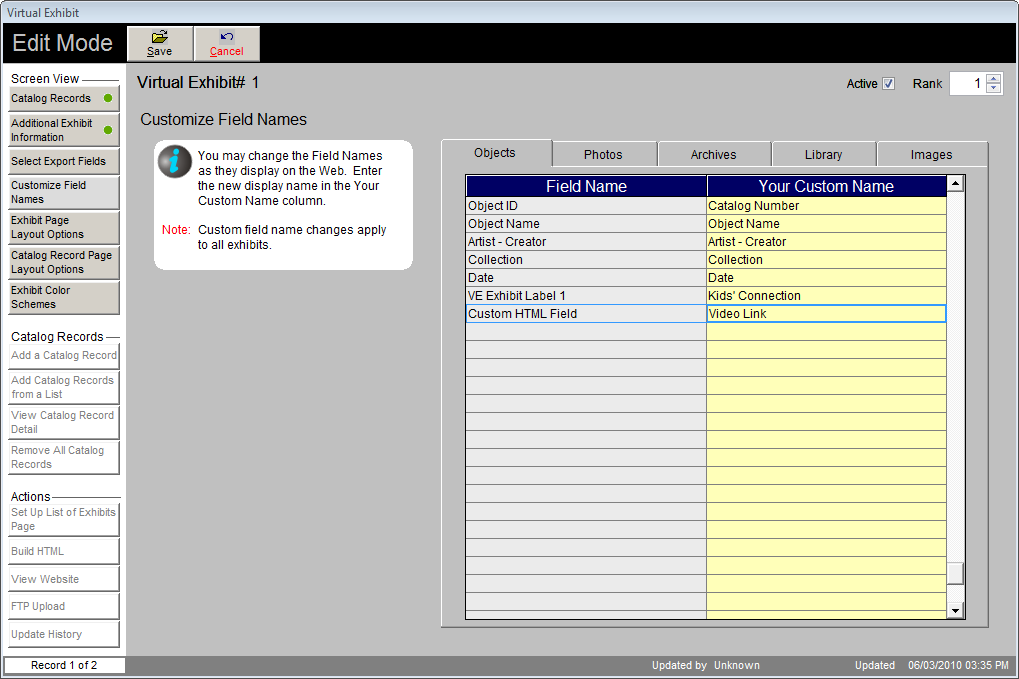Open Customize Field Names view
The image size is (1019, 679).
click(x=64, y=192)
